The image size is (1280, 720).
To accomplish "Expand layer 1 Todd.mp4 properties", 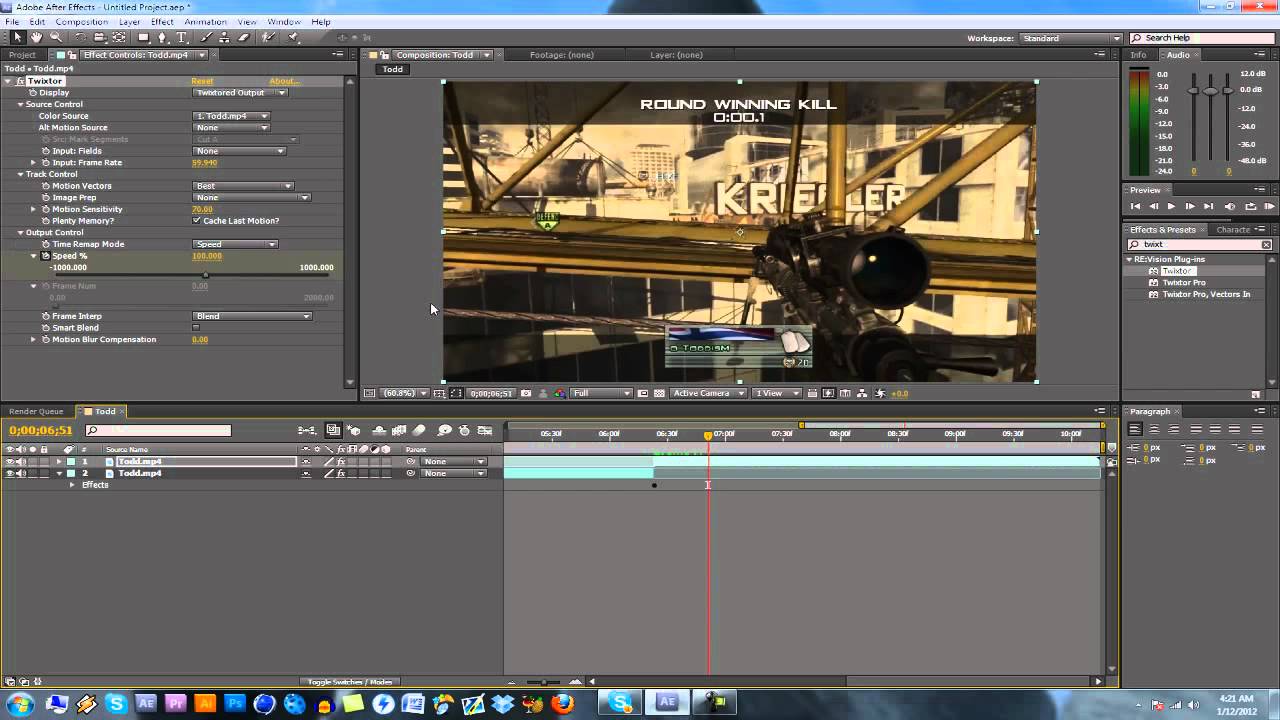I will [59, 462].
